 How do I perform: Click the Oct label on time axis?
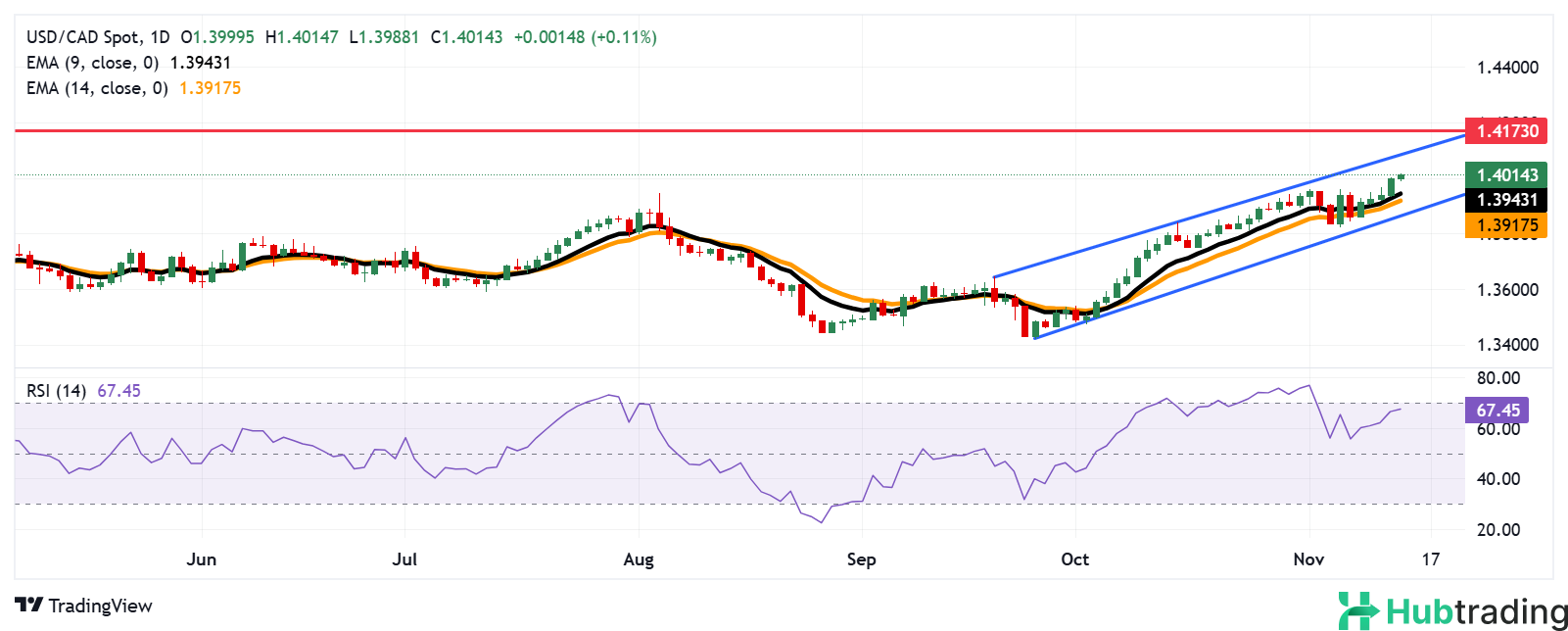pyautogui.click(x=1074, y=559)
